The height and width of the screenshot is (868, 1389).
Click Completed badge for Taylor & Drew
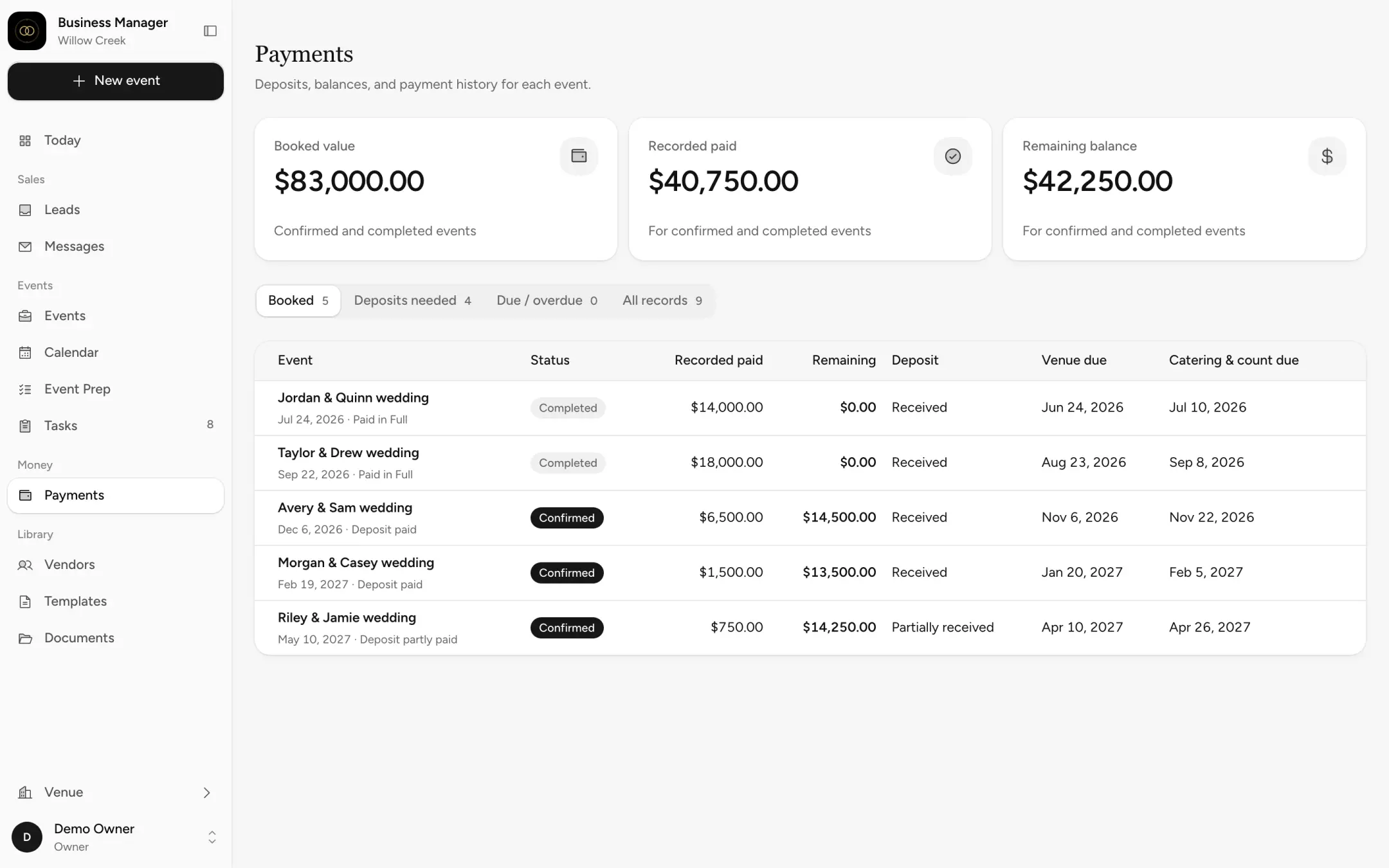(568, 463)
